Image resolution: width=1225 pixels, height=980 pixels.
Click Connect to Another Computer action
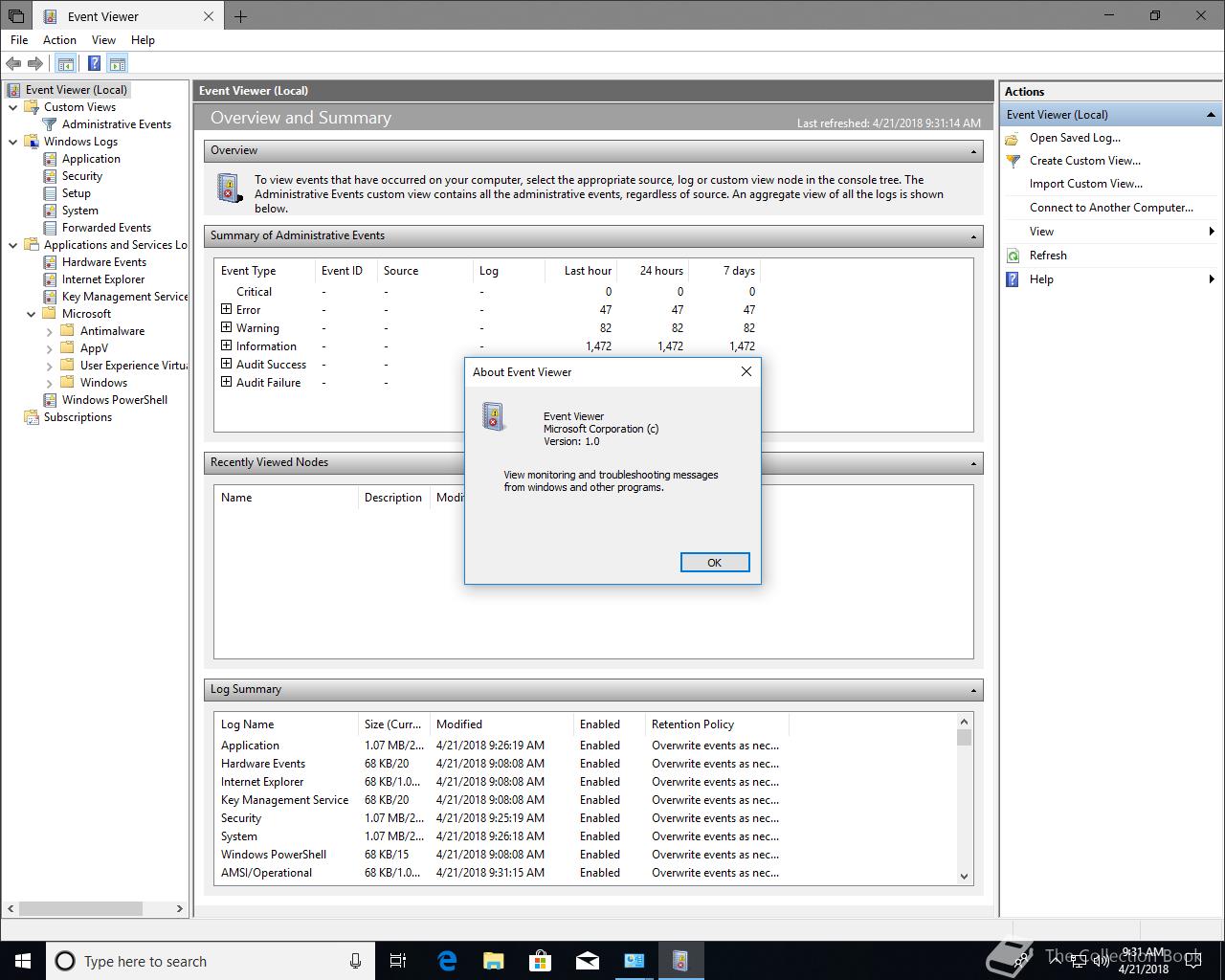(1111, 208)
